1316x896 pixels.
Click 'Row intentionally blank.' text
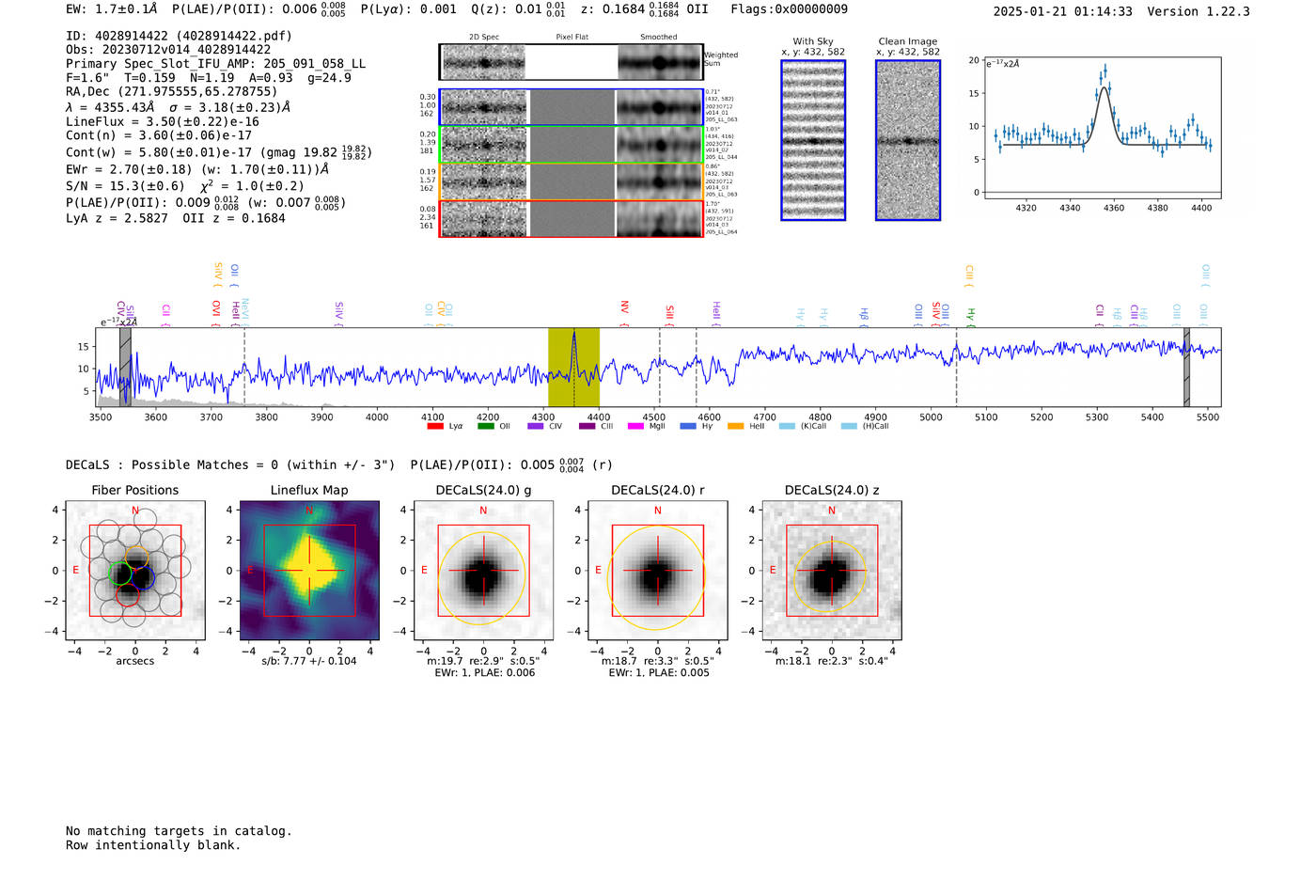coord(153,845)
